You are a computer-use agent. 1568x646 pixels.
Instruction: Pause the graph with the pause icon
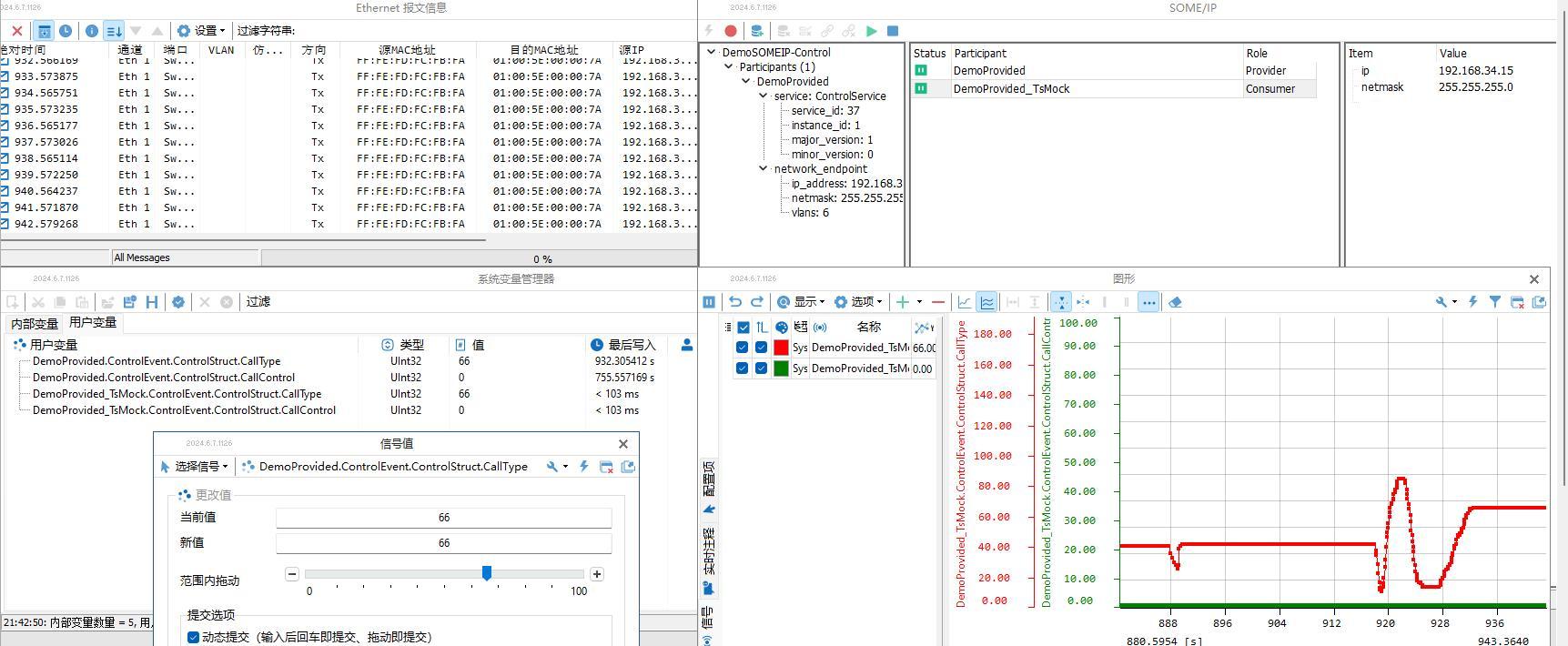pyautogui.click(x=709, y=302)
